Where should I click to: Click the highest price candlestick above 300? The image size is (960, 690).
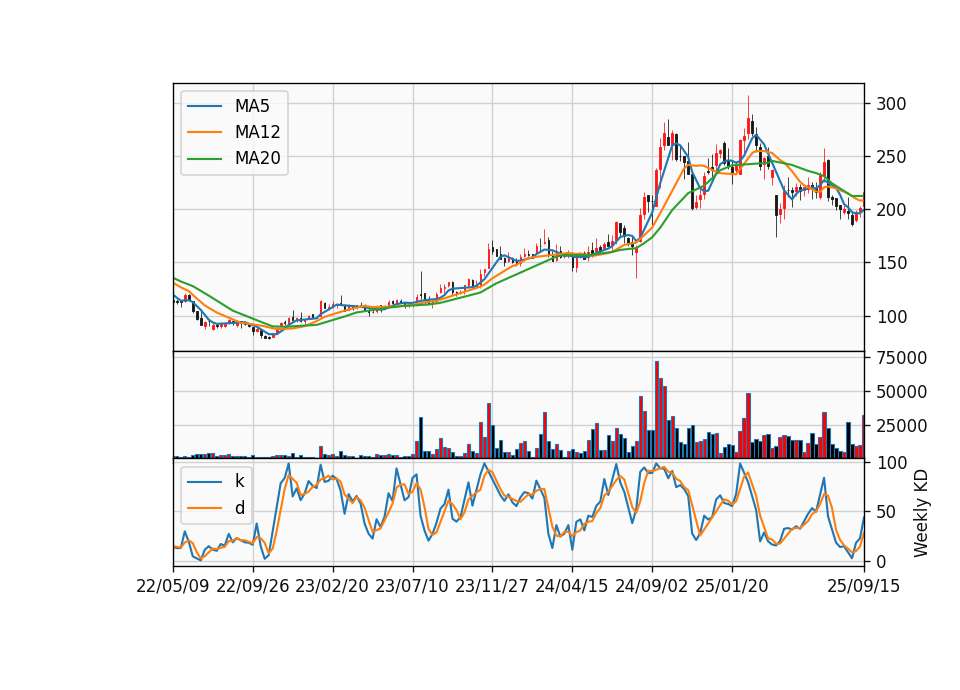point(748,116)
